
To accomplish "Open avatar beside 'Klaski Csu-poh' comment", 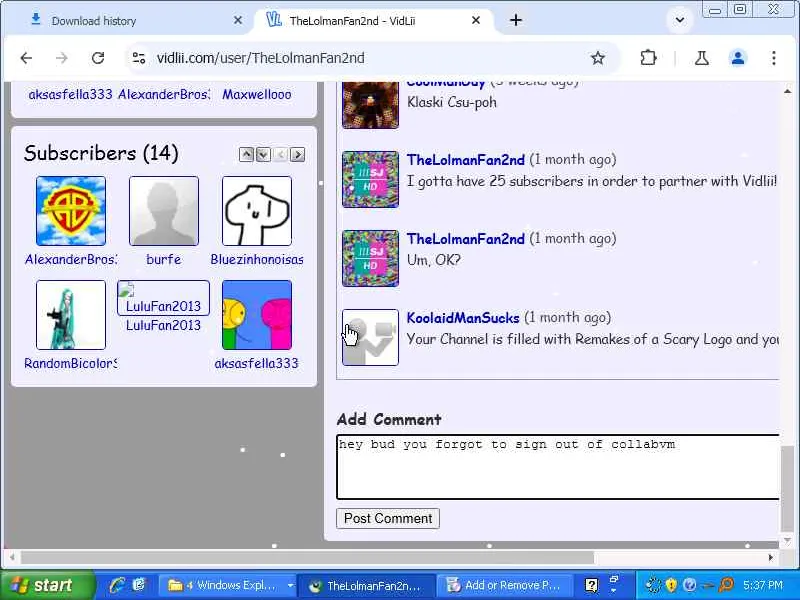I will click(x=370, y=104).
